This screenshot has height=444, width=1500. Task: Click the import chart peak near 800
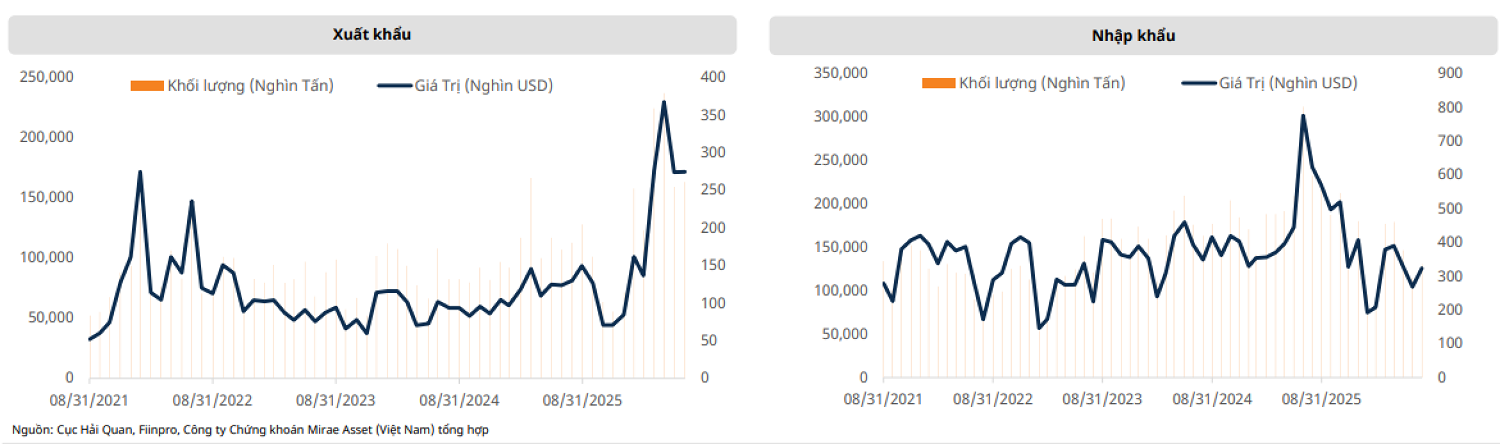tap(1303, 115)
